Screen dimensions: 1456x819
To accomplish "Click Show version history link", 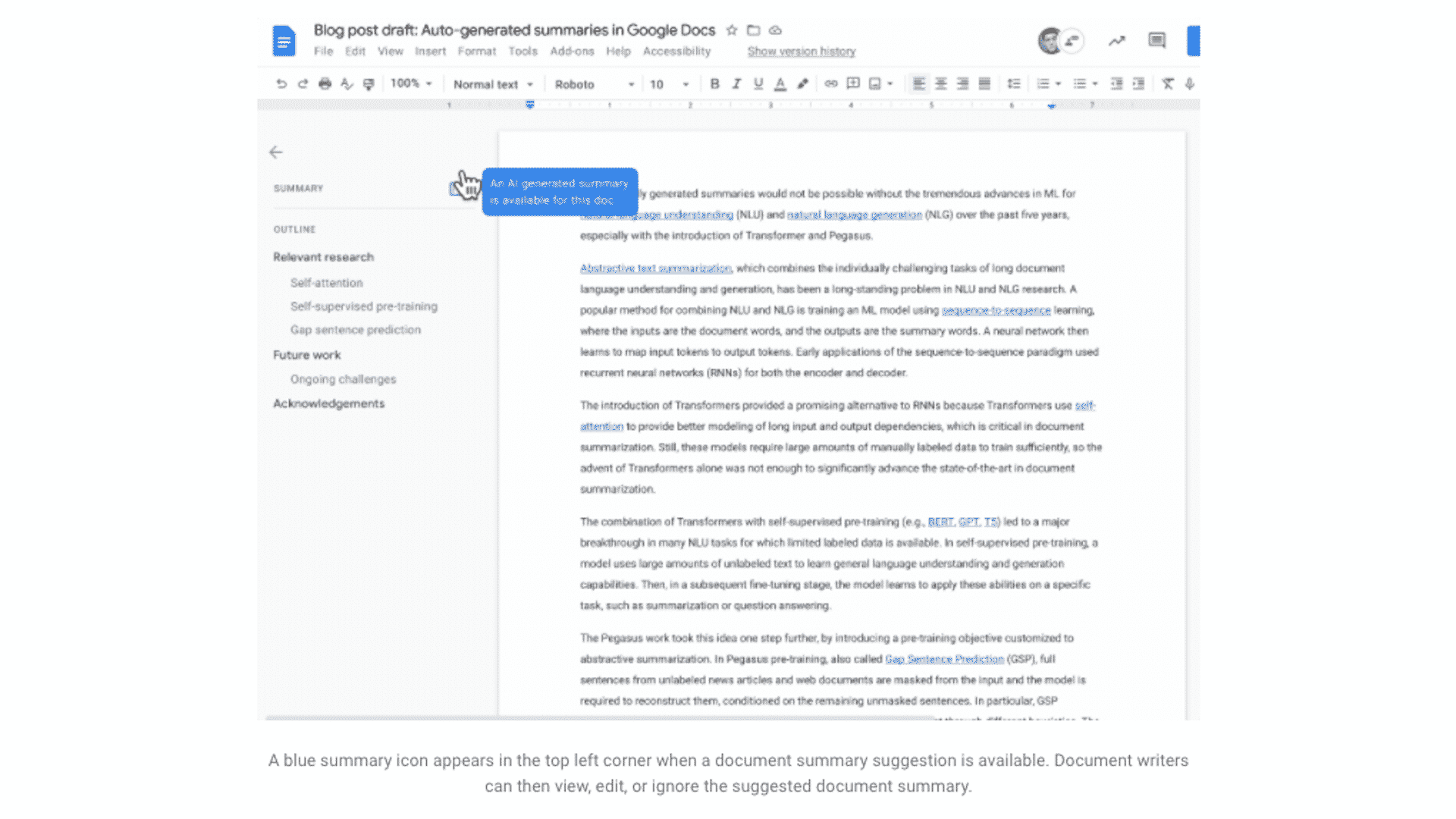I will coord(802,52).
